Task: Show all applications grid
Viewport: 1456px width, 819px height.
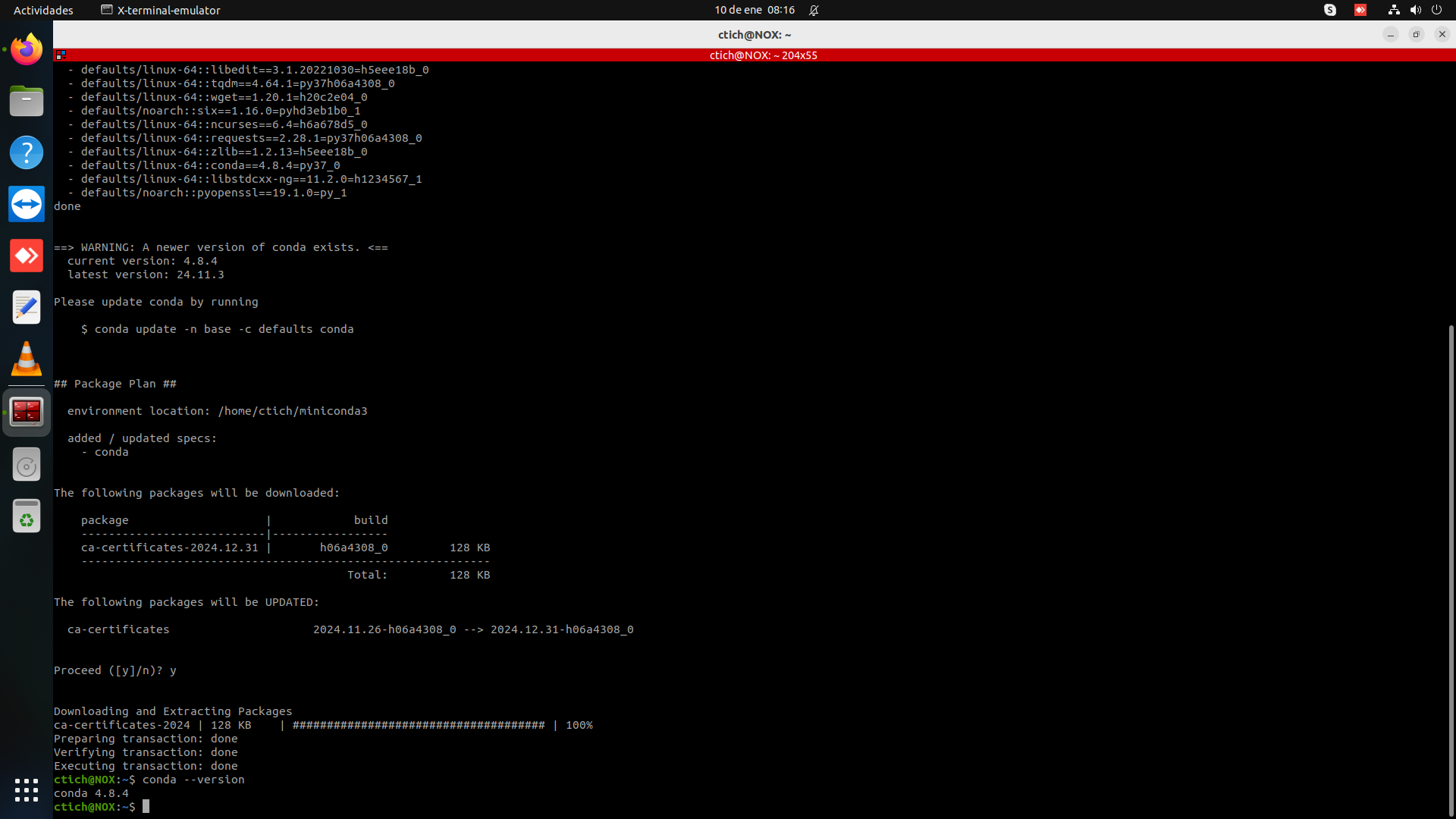Action: click(x=27, y=789)
